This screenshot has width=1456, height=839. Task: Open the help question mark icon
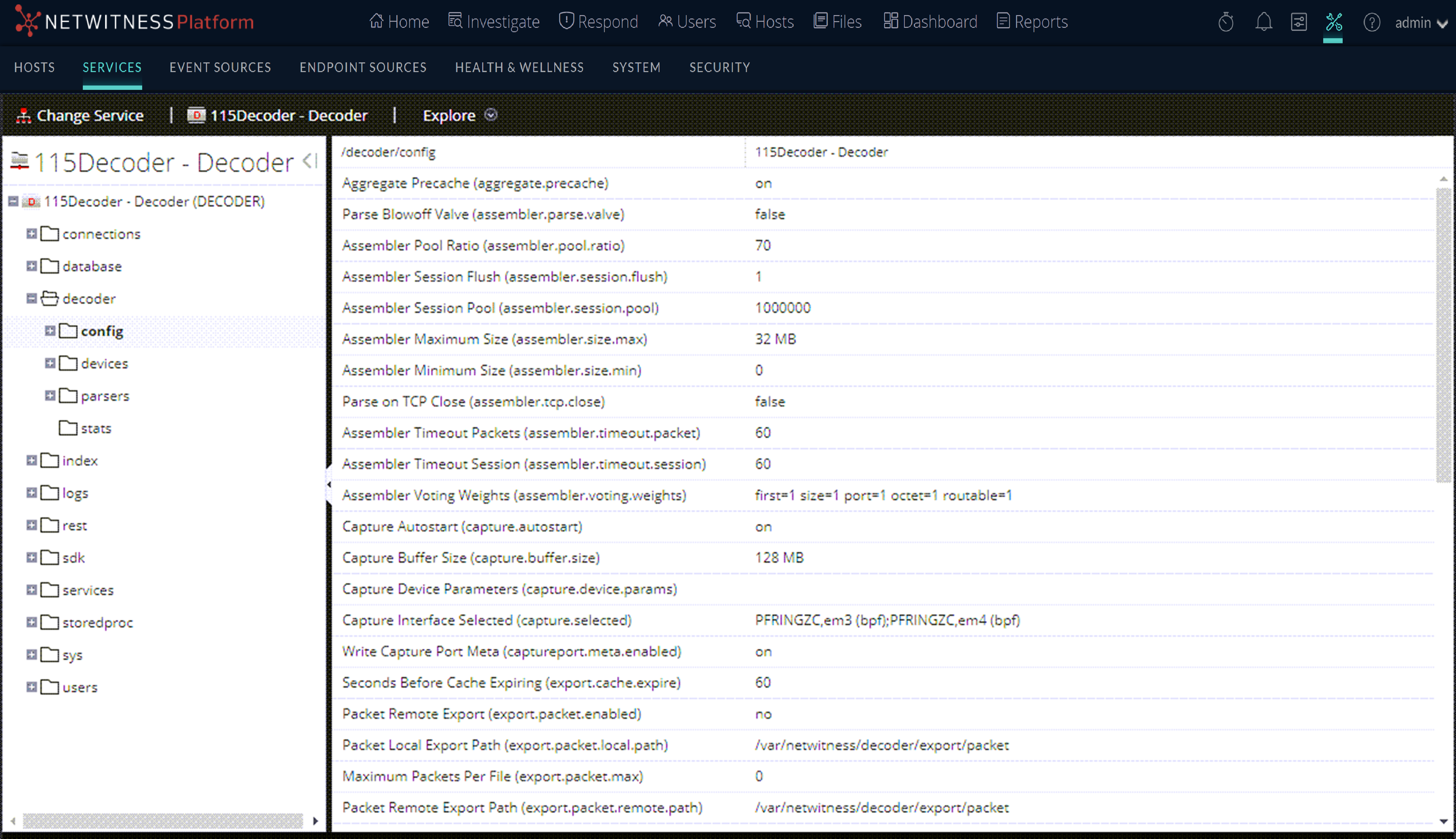[1371, 22]
